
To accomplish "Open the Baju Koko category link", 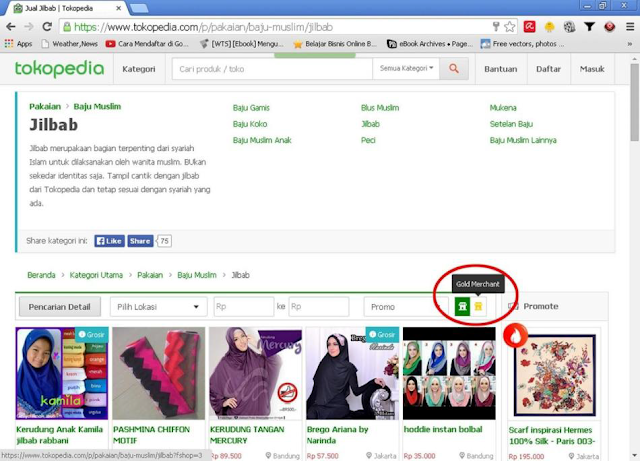I will (x=250, y=124).
